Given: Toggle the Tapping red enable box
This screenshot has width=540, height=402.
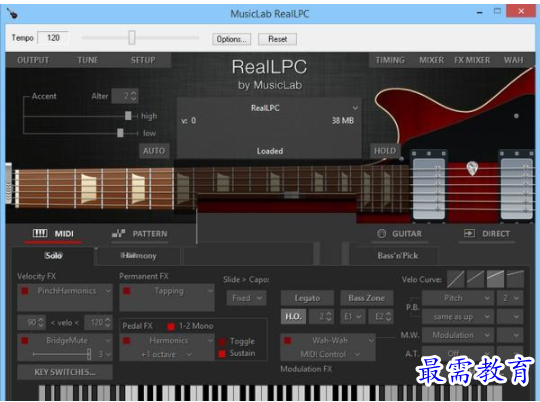Looking at the screenshot, I should 127,291.
